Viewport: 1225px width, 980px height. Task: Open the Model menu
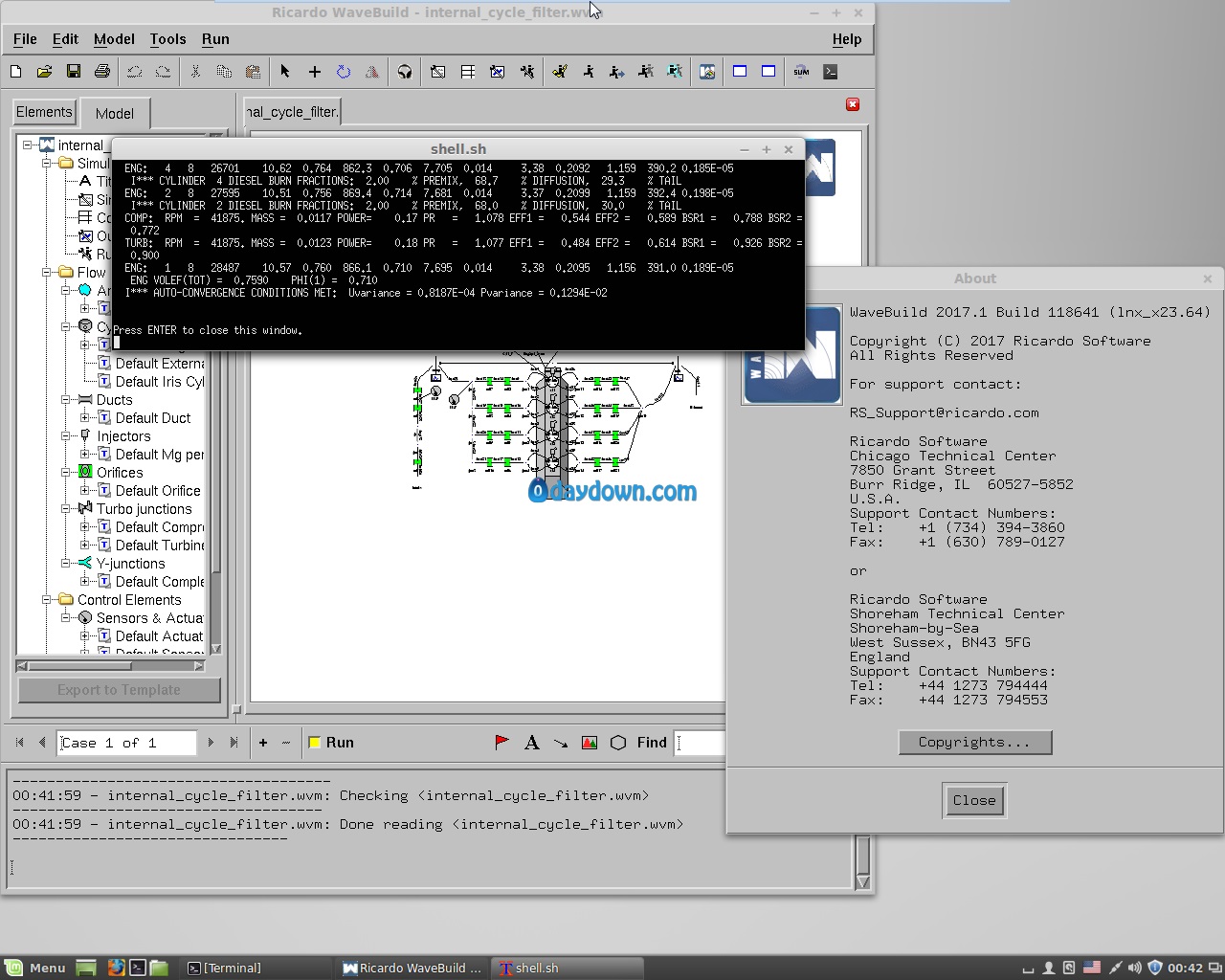pyautogui.click(x=114, y=39)
